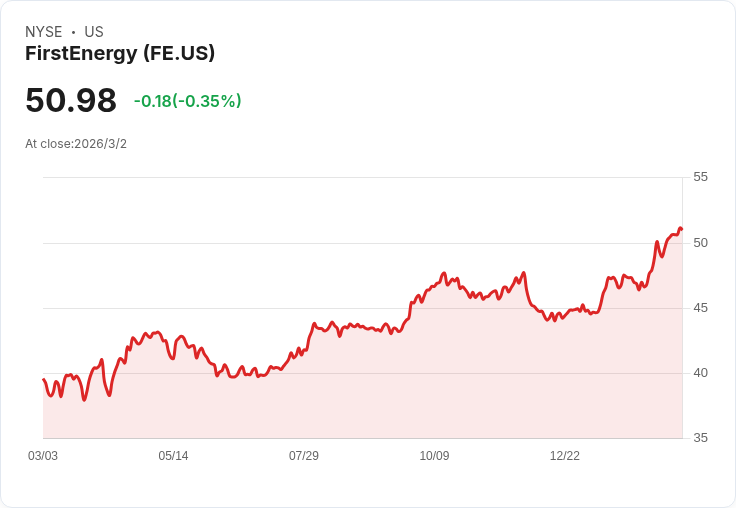Viewport: 736px width, 508px height.
Task: Click the NYSE exchange label
Action: pyautogui.click(x=44, y=32)
